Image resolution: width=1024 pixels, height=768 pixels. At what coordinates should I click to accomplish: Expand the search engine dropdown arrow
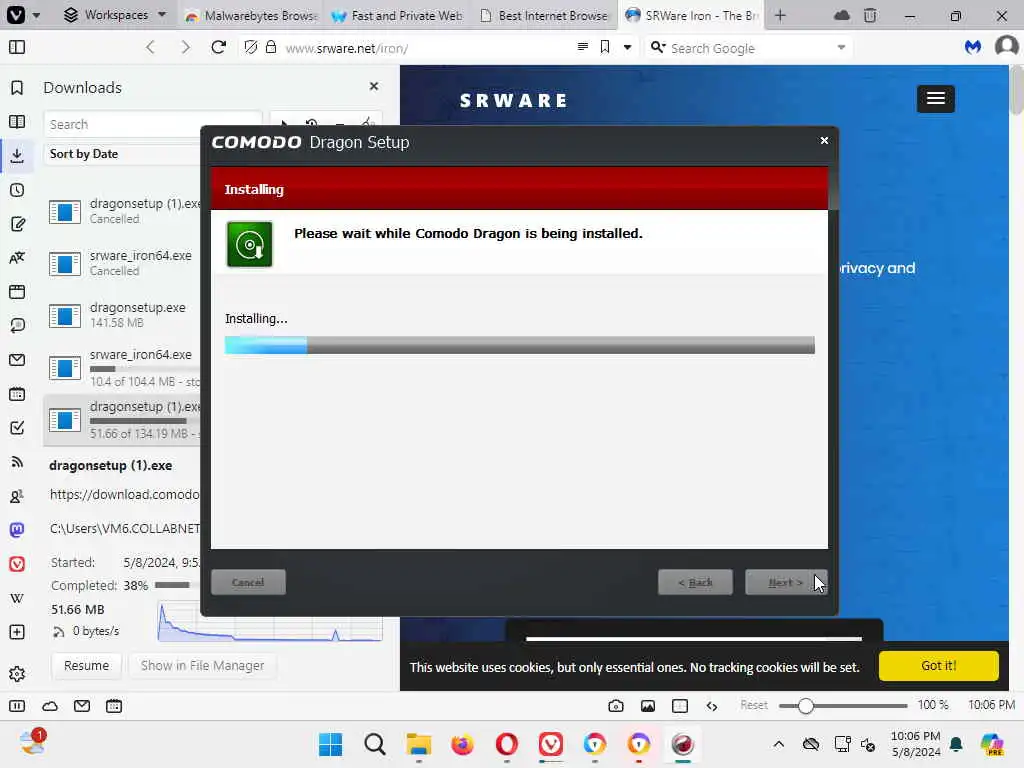coord(841,47)
